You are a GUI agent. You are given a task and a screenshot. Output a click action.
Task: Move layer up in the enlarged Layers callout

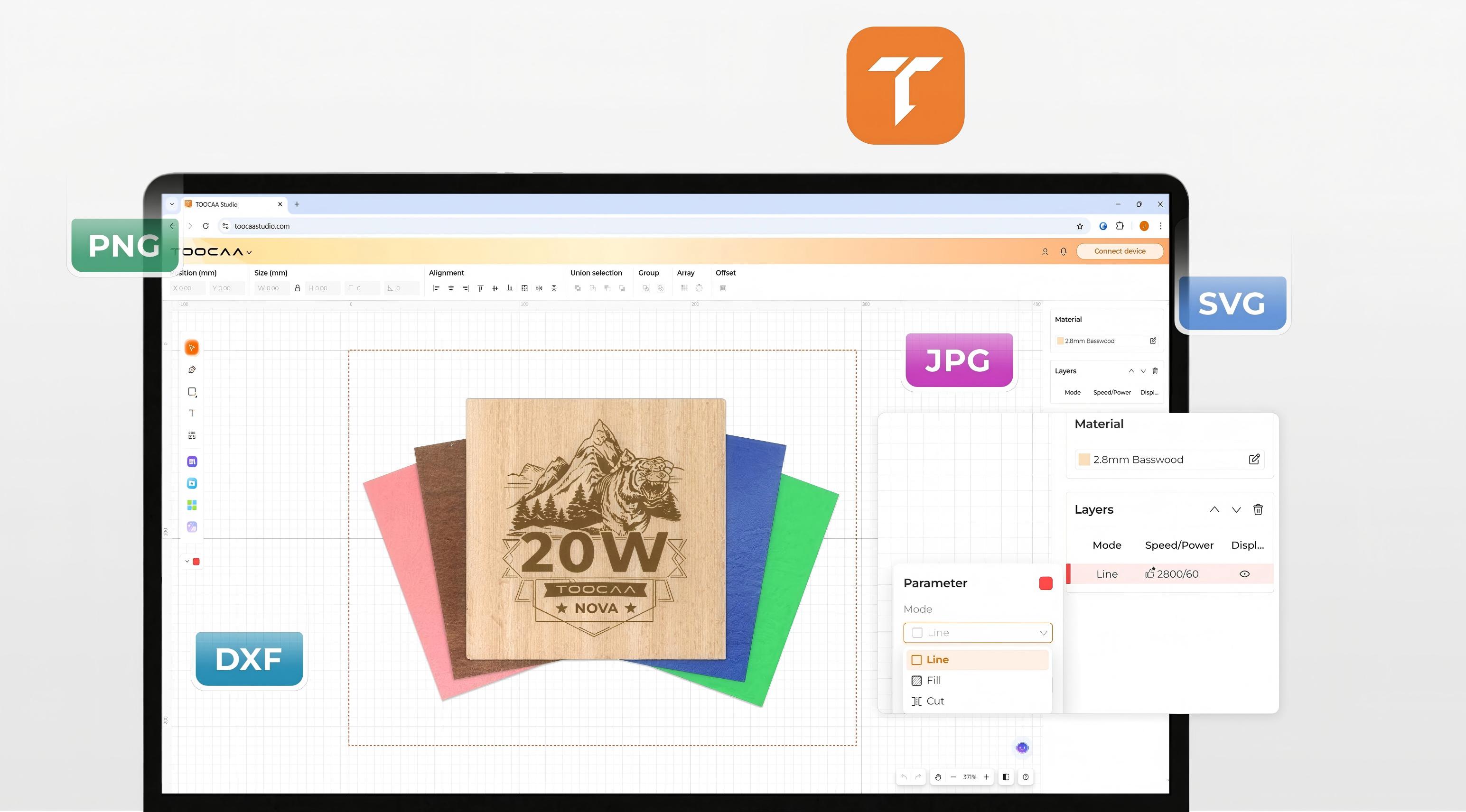[x=1214, y=509]
